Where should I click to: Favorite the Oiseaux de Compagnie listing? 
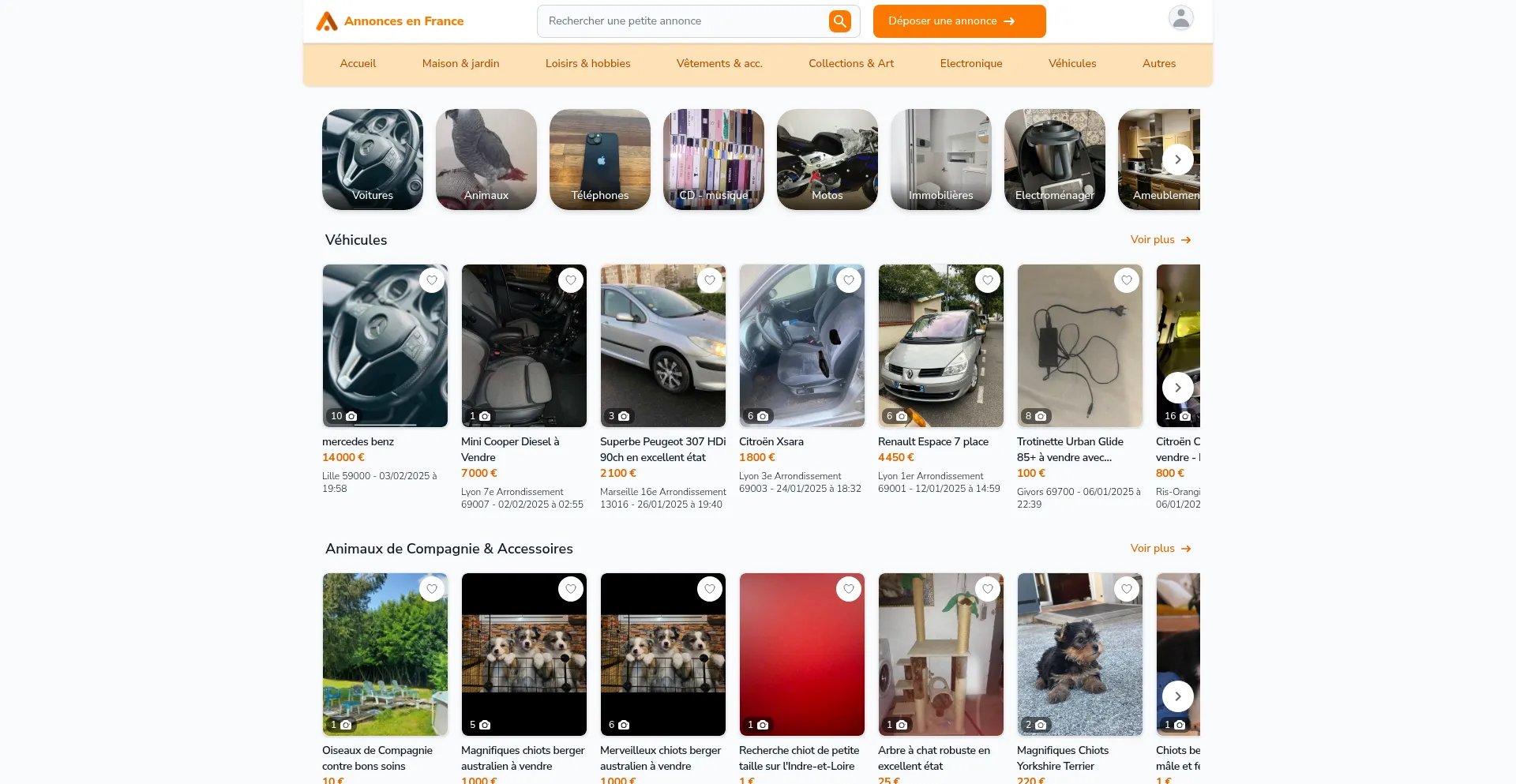[x=432, y=589]
